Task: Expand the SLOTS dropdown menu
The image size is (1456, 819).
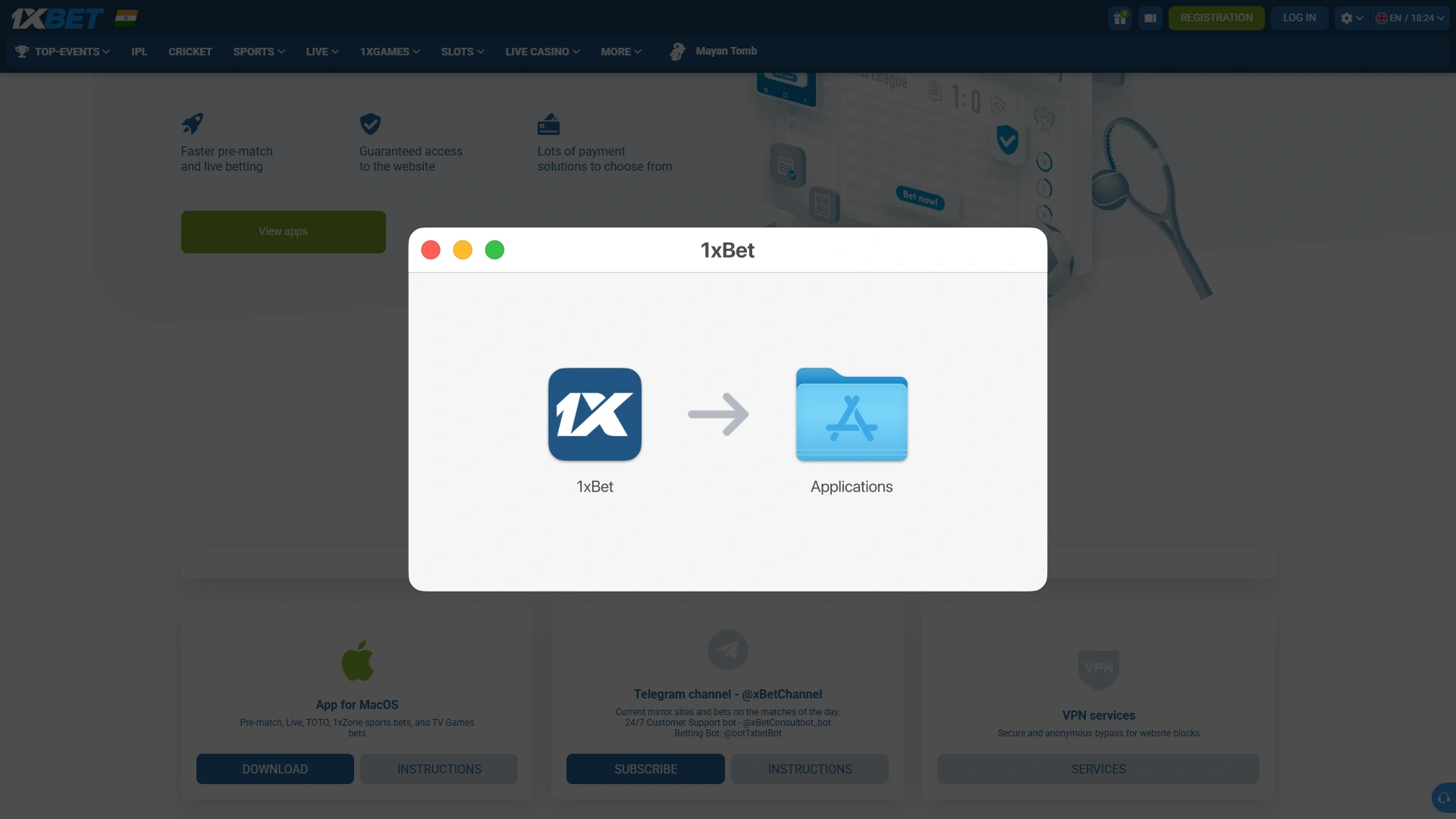Action: 463,52
